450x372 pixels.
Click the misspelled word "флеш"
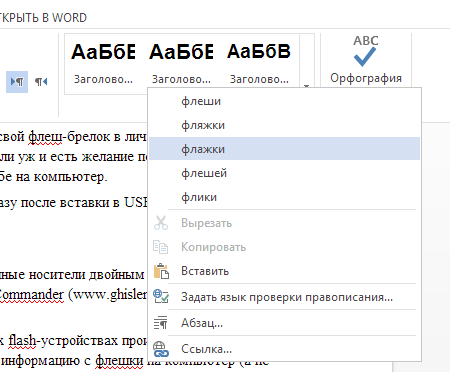(45, 137)
